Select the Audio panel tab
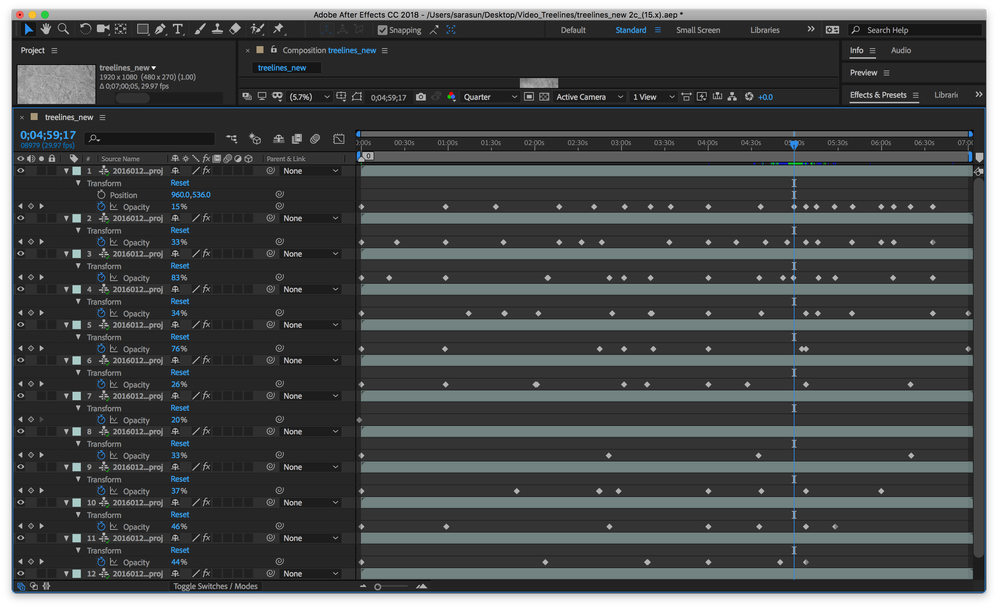Viewport: 998px width, 608px height. 900,50
